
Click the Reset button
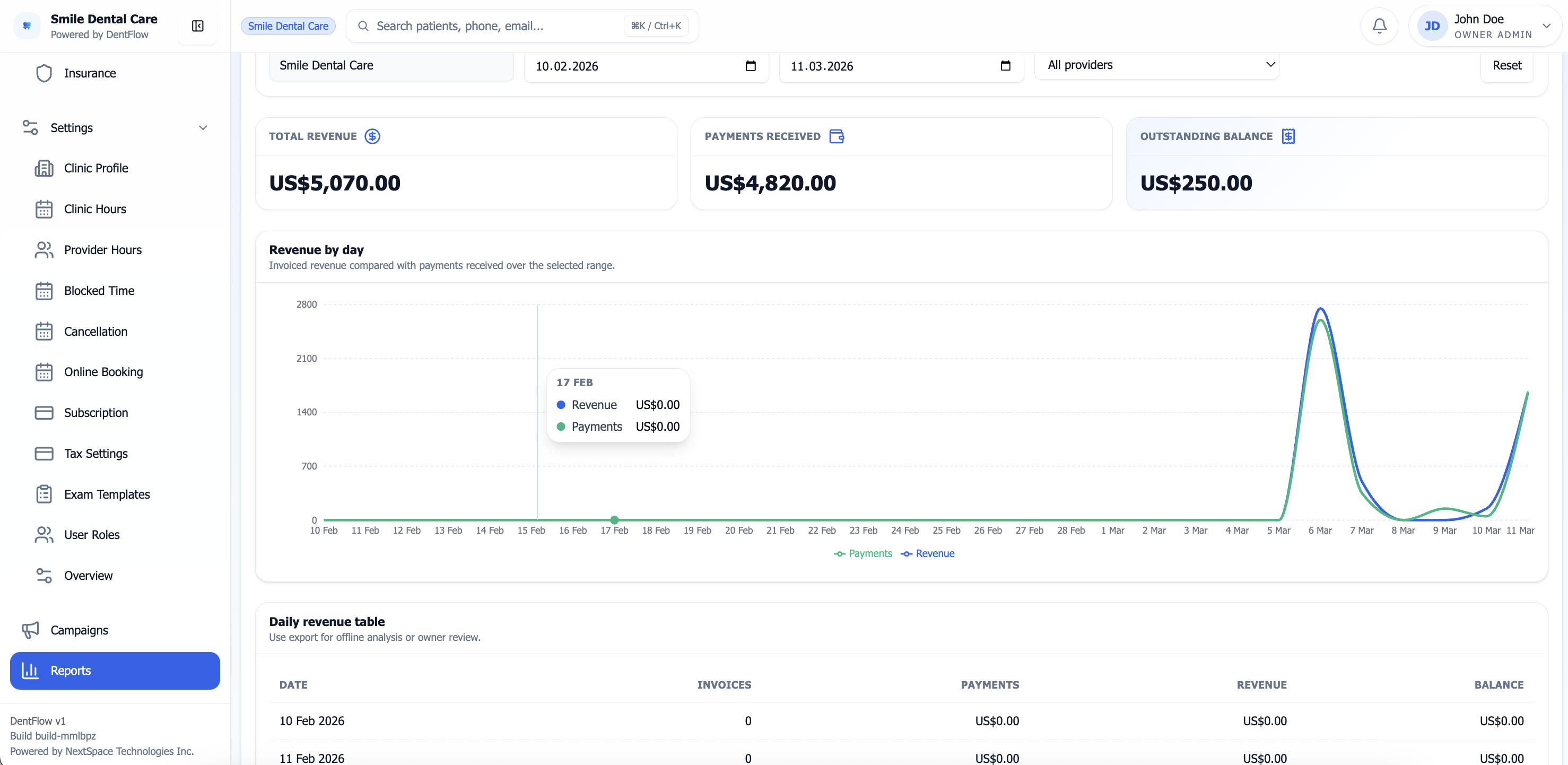click(x=1507, y=65)
